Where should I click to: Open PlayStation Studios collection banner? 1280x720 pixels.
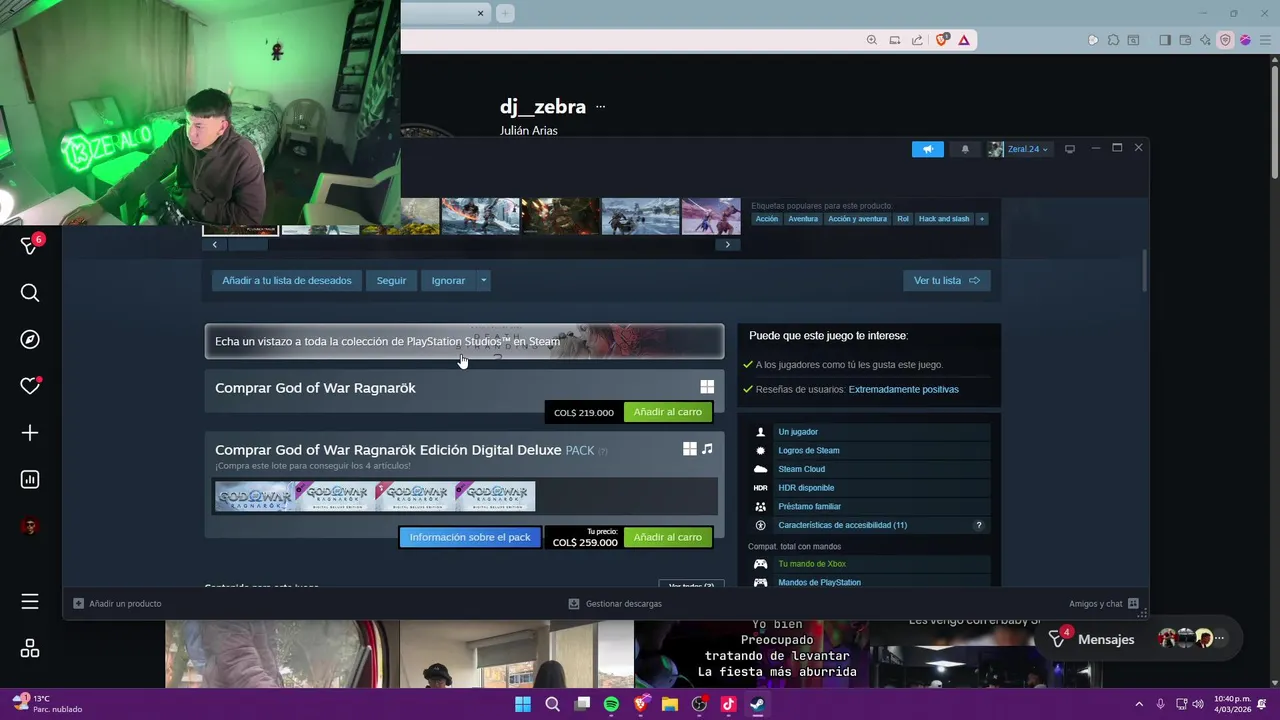click(x=464, y=341)
